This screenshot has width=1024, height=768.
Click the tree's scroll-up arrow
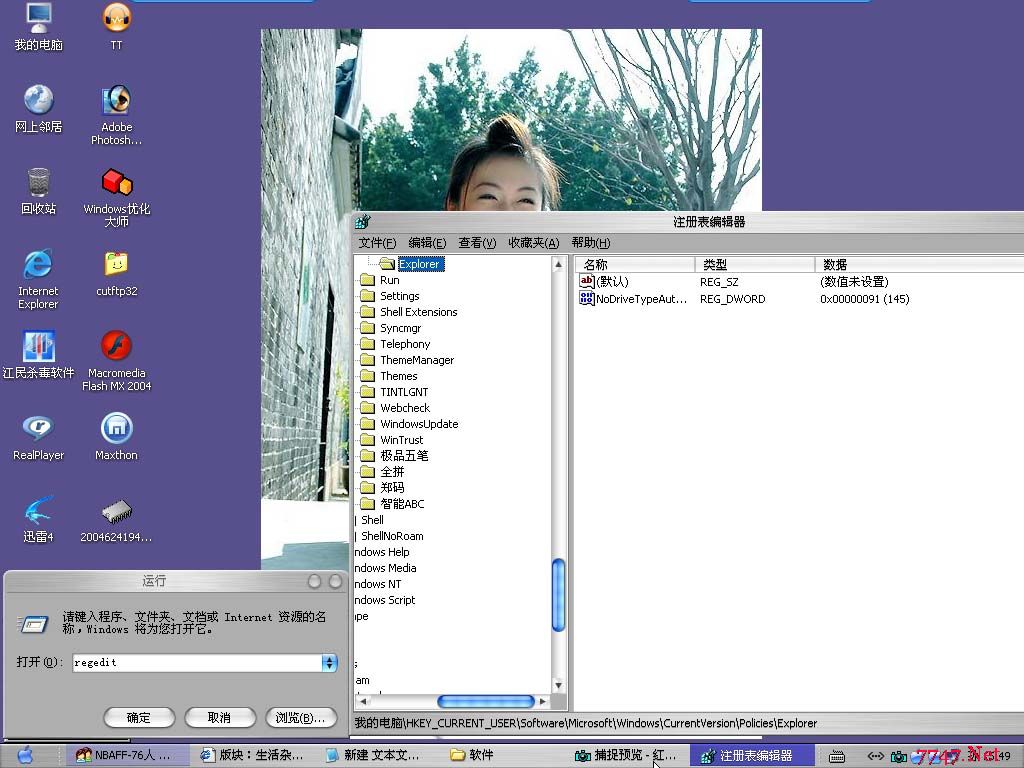[558, 264]
